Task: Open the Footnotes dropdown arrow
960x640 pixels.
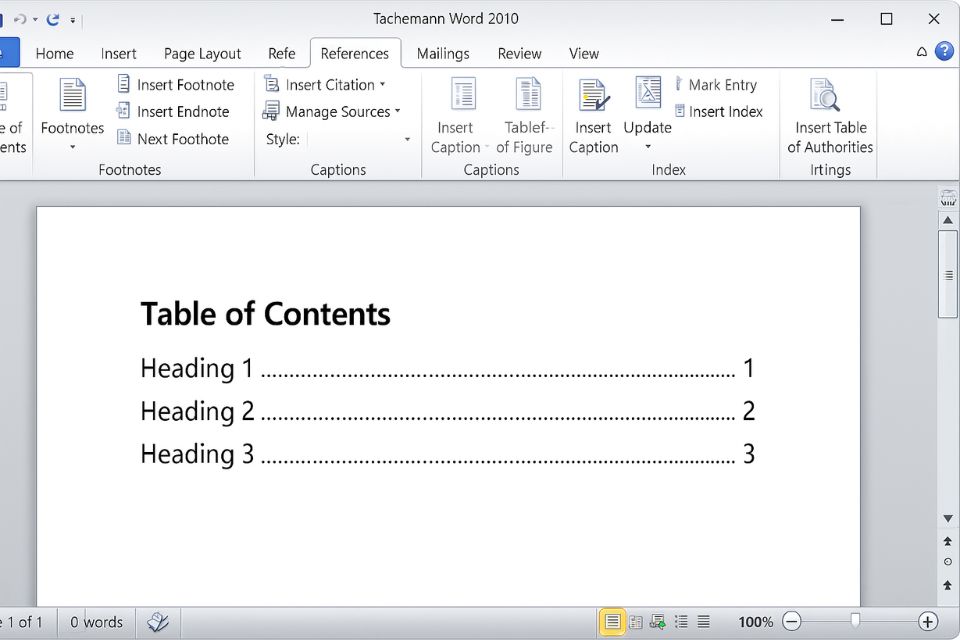Action: [71, 146]
